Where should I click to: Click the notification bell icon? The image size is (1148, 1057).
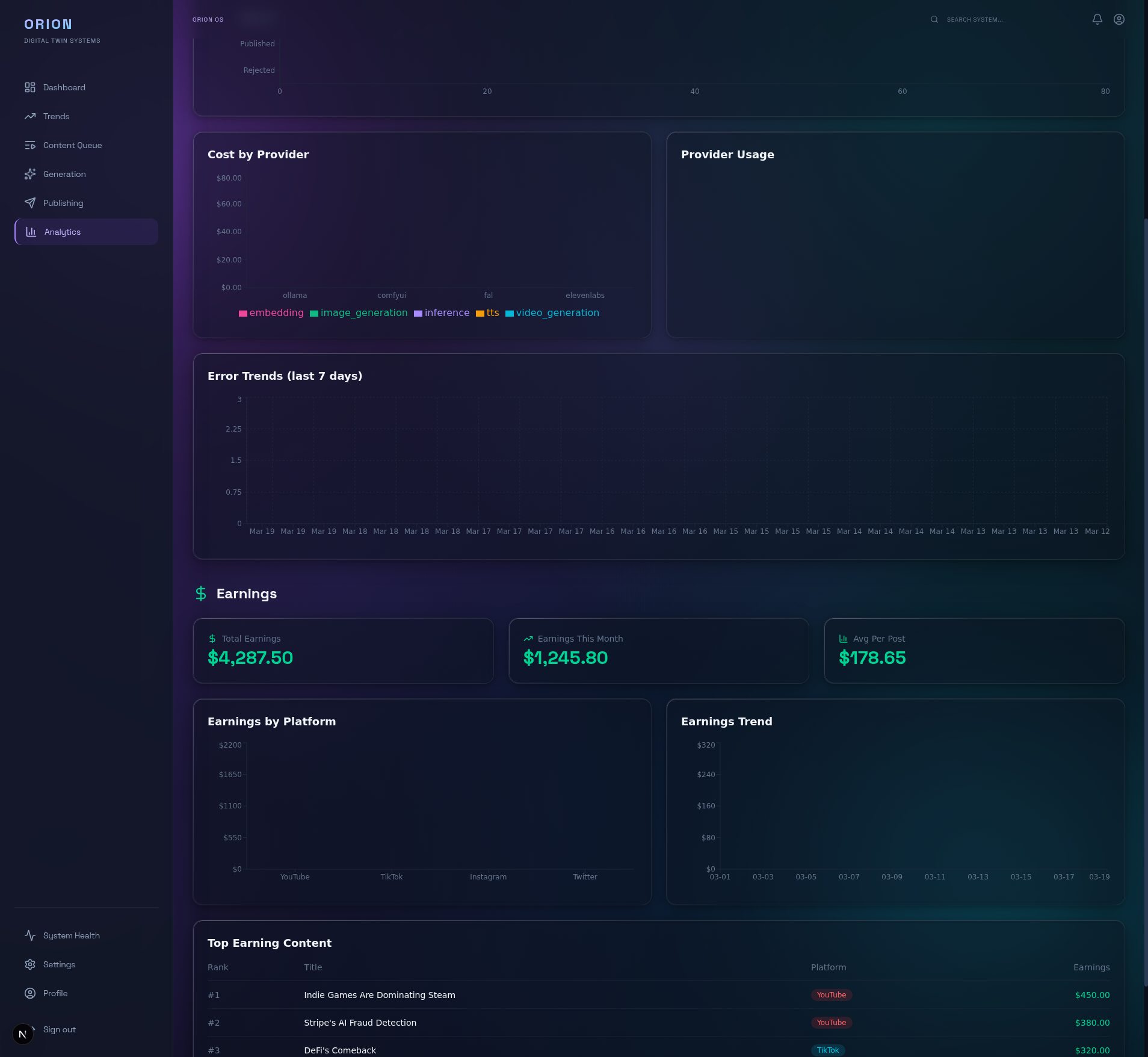click(1096, 19)
